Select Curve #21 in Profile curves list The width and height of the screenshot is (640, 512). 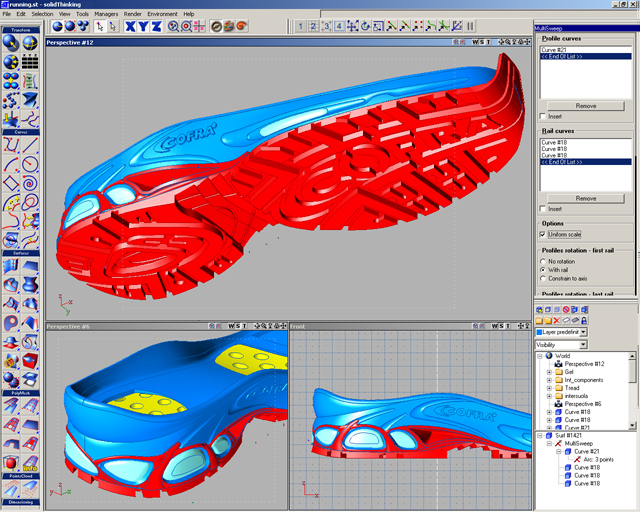point(554,49)
